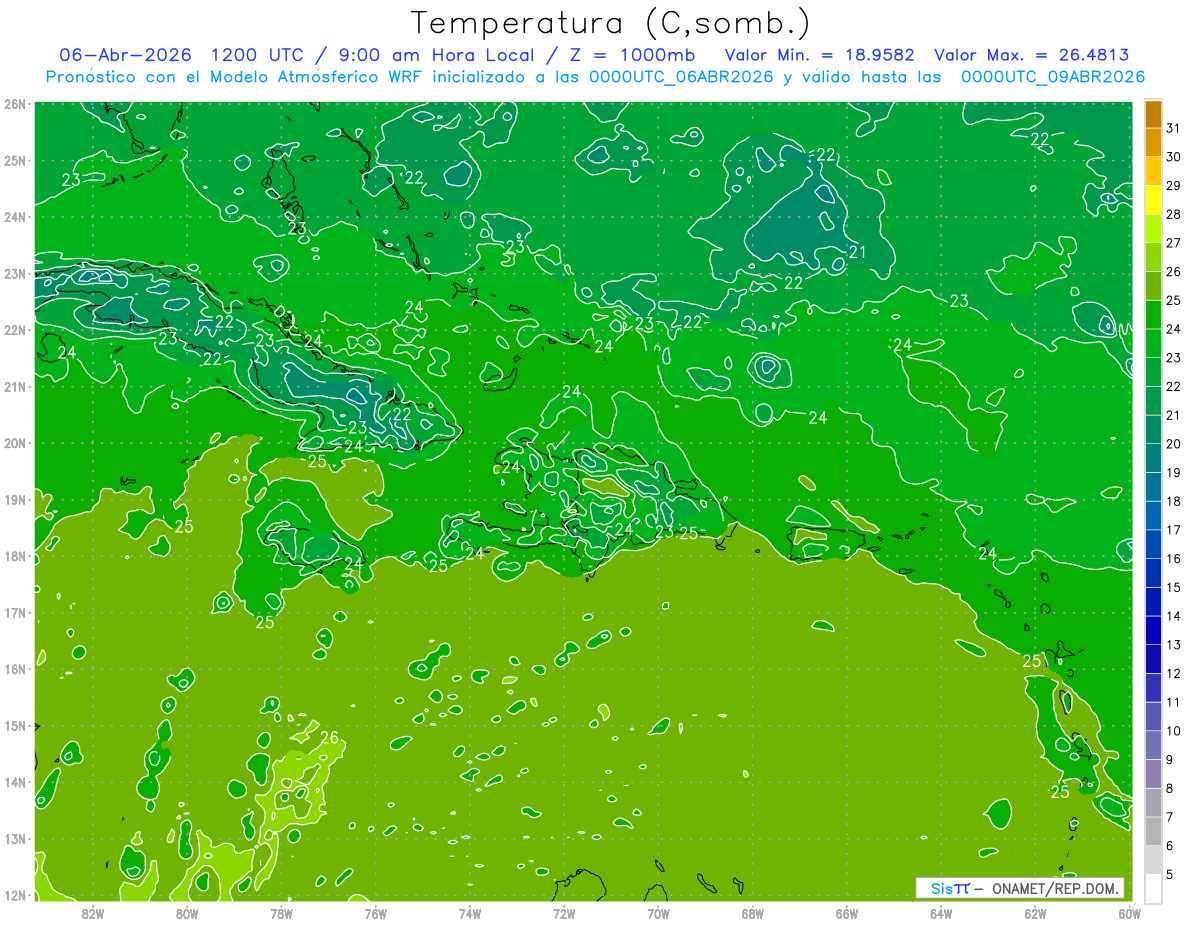This screenshot has height=927, width=1200.
Task: Click the 21 contour label near 66W
Action: click(x=856, y=252)
